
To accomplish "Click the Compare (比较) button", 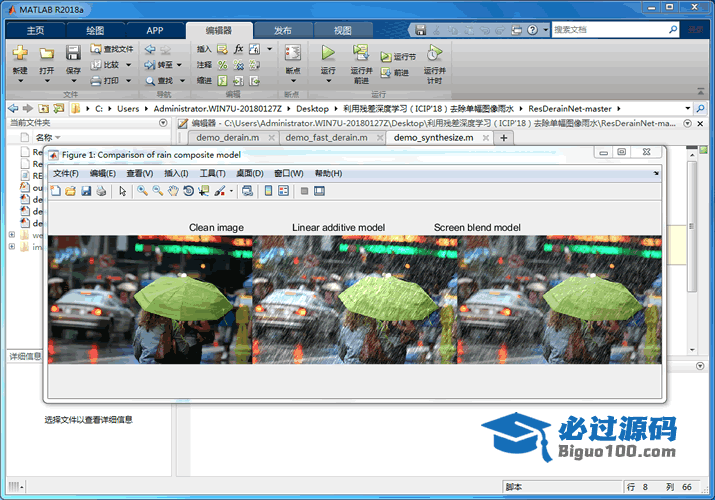I will [106, 65].
